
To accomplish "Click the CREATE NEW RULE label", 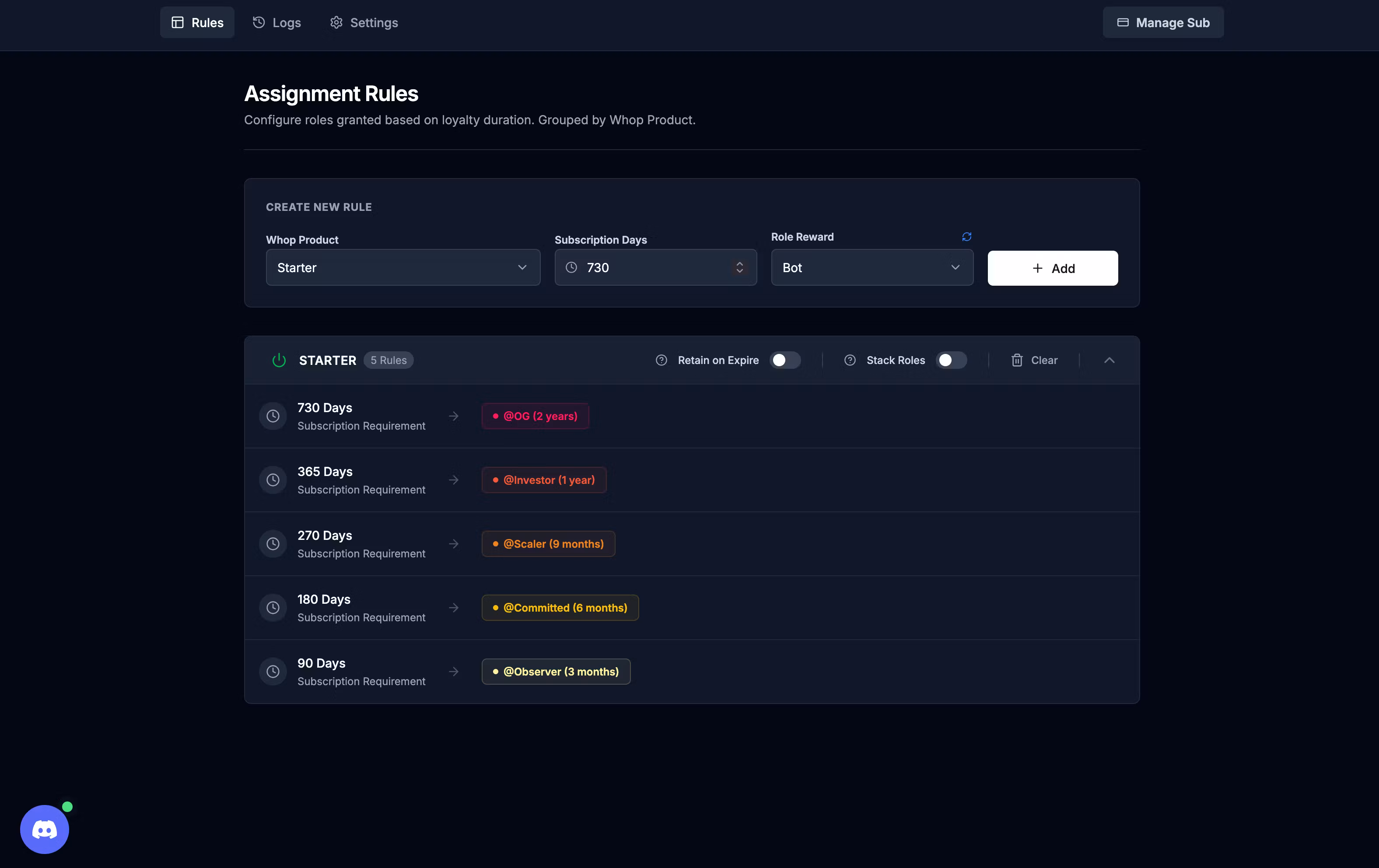I will coord(318,207).
